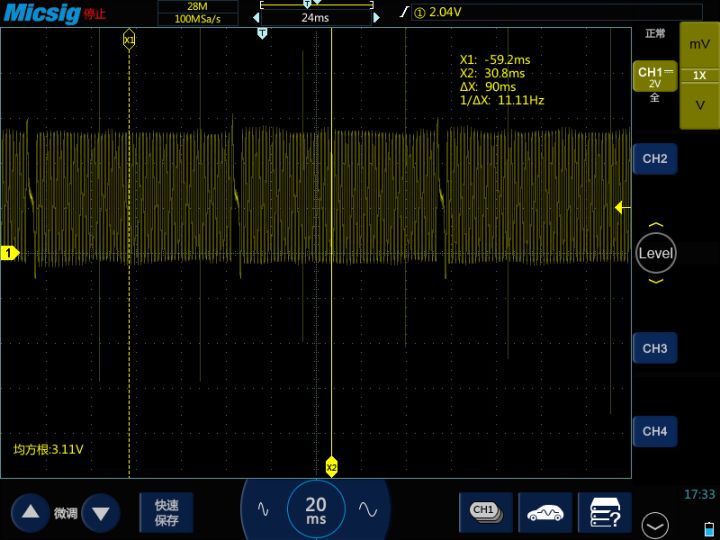Expand the bottom-right circular chevron menu
The width and height of the screenshot is (720, 540).
pyautogui.click(x=656, y=523)
